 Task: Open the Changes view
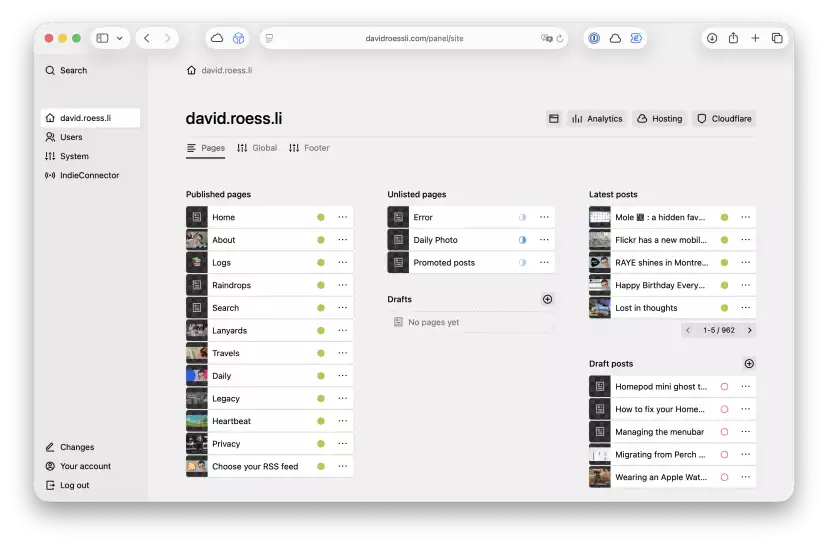point(70,447)
